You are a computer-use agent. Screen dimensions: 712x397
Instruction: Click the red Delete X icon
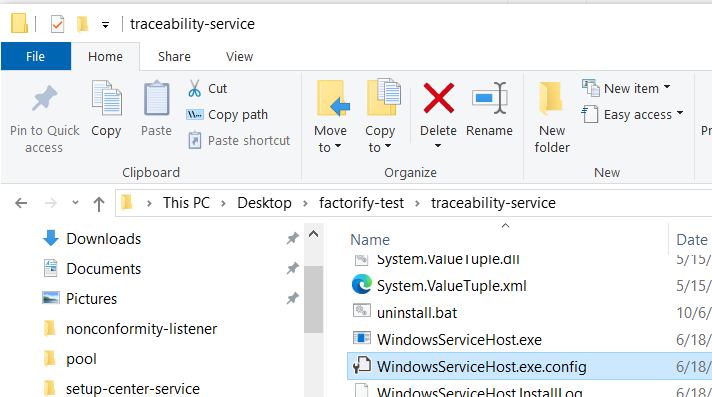pyautogui.click(x=438, y=98)
